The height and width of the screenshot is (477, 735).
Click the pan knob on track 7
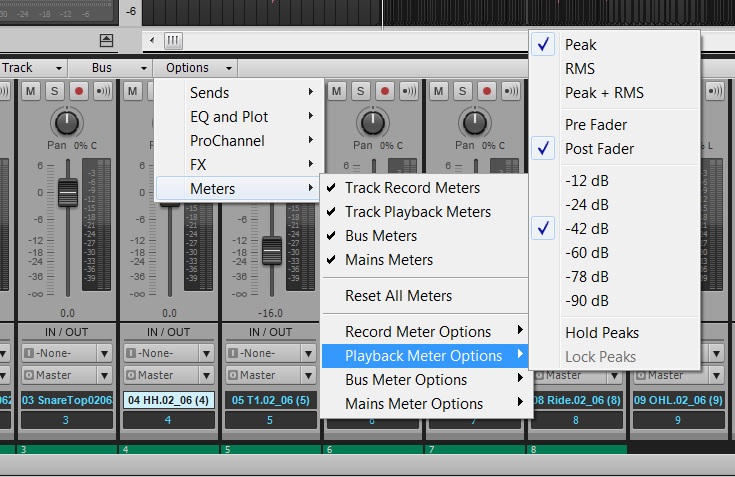point(475,123)
